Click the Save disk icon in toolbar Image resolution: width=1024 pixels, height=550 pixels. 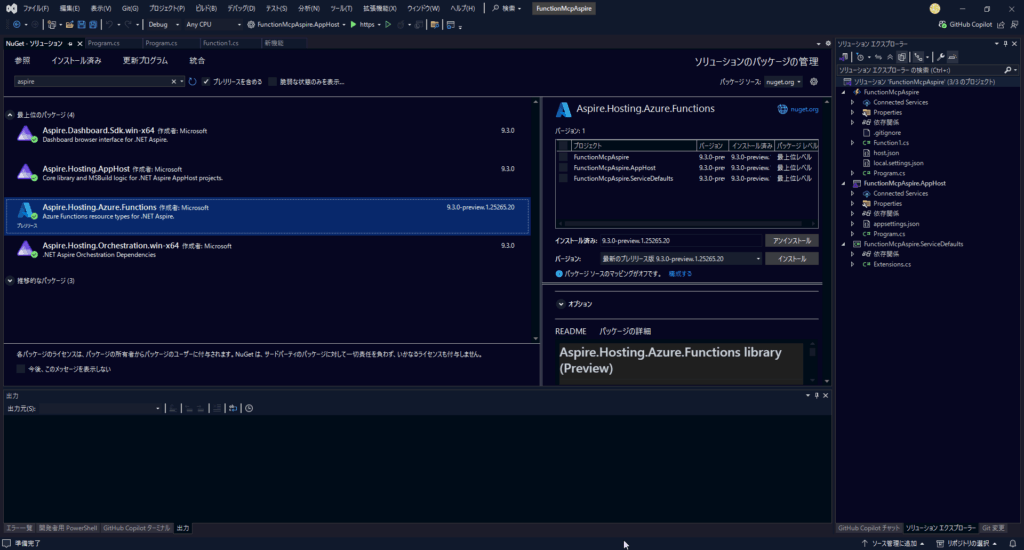pos(81,25)
